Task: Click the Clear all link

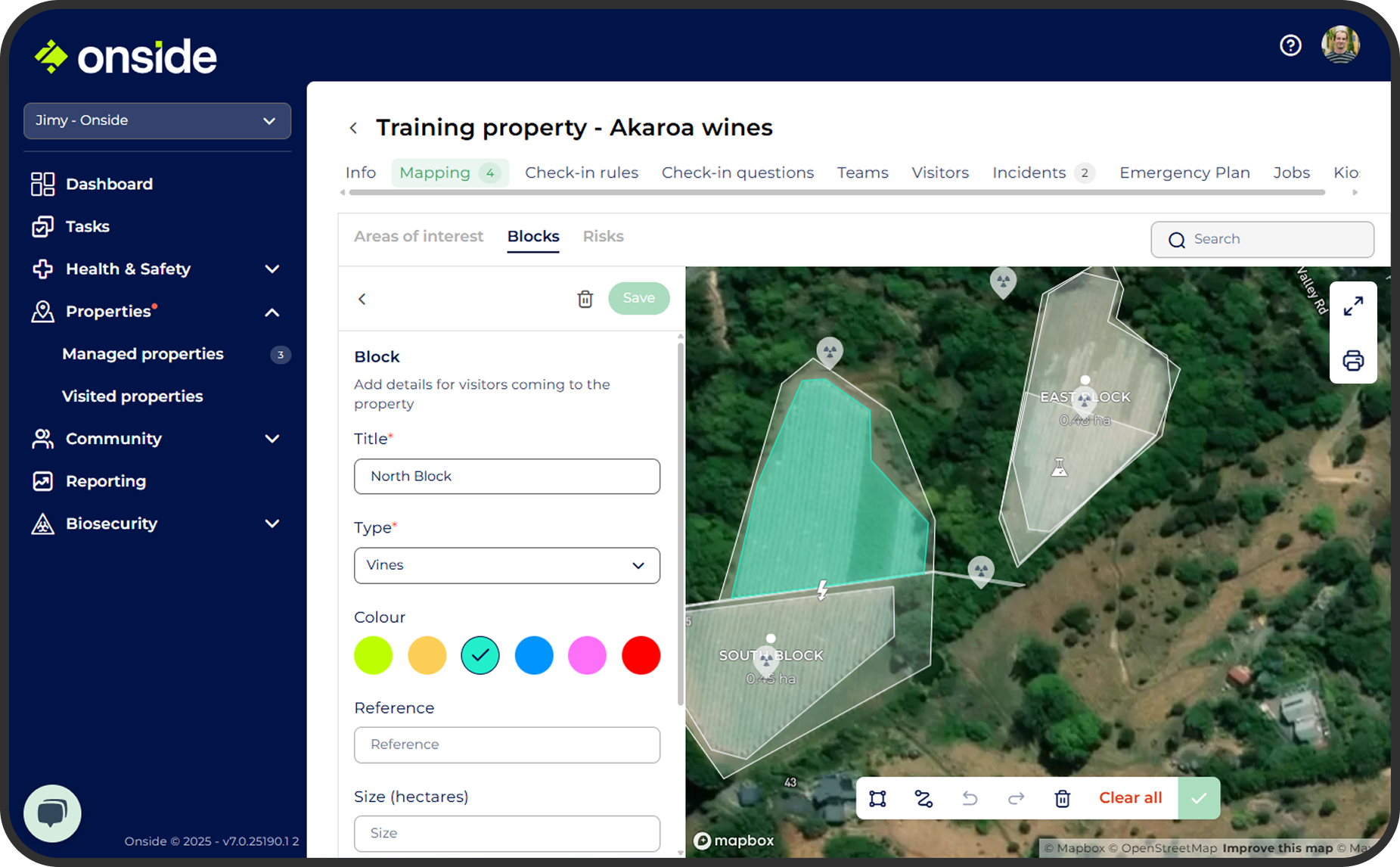Action: (x=1130, y=797)
